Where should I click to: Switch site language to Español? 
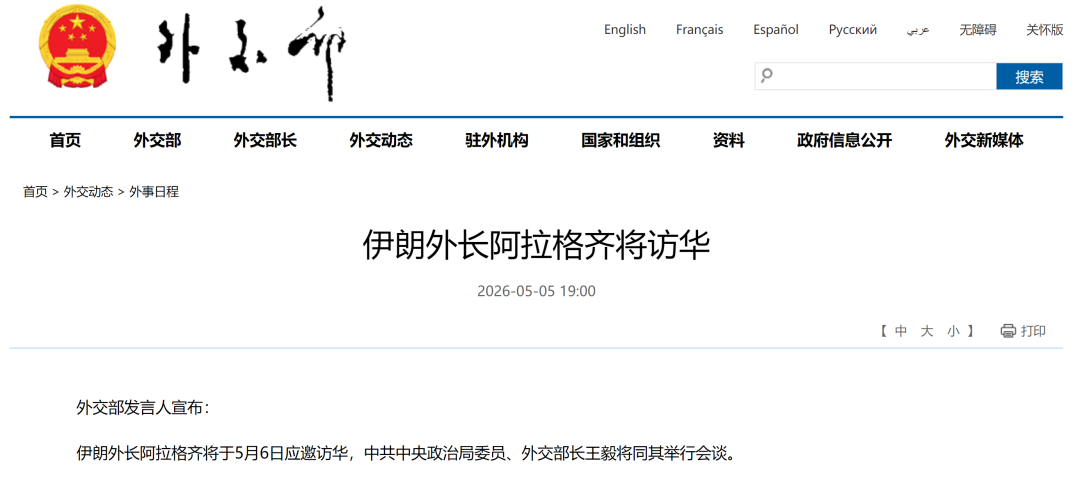point(776,30)
